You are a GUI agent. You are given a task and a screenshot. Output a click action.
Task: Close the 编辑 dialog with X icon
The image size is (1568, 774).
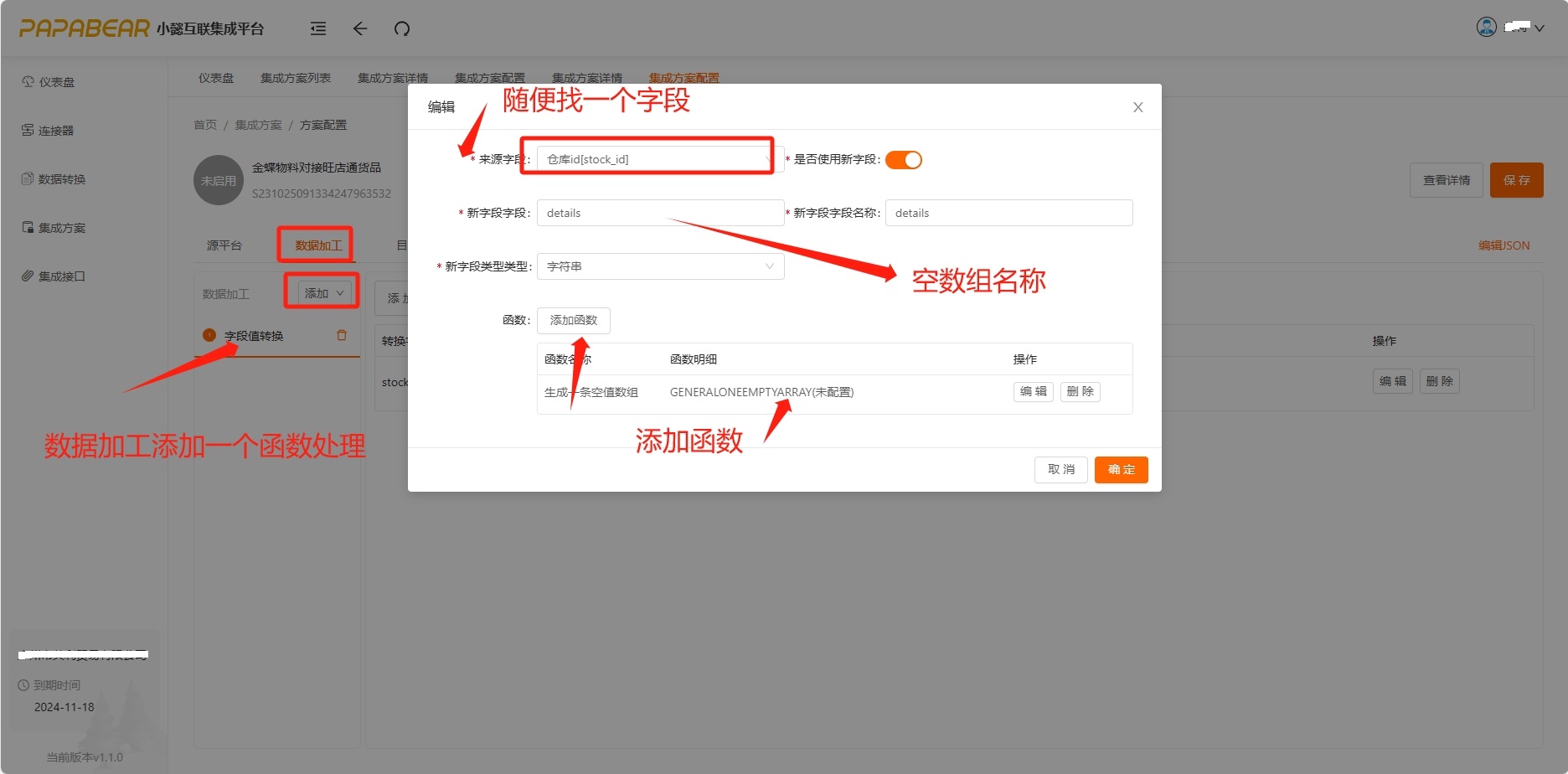pyautogui.click(x=1137, y=107)
